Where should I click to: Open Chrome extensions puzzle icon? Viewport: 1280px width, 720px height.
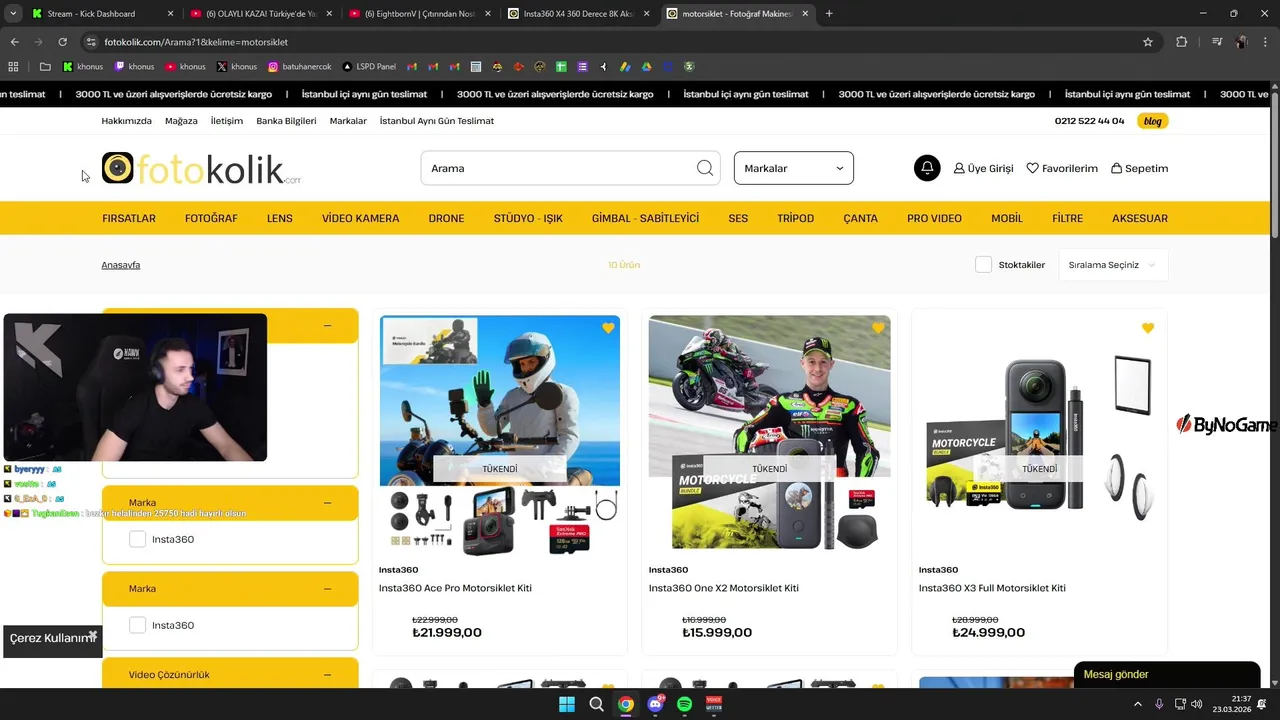point(1182,42)
